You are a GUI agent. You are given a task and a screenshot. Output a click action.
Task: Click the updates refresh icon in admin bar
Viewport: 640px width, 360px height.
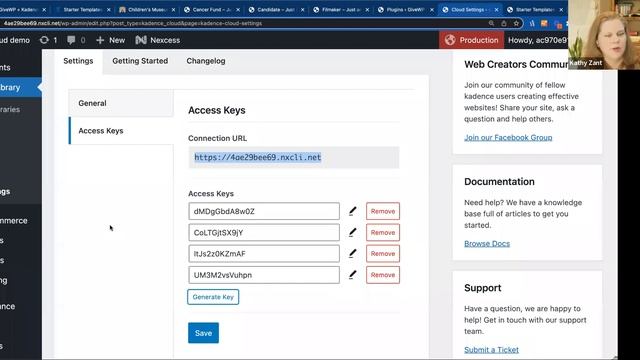pos(44,40)
